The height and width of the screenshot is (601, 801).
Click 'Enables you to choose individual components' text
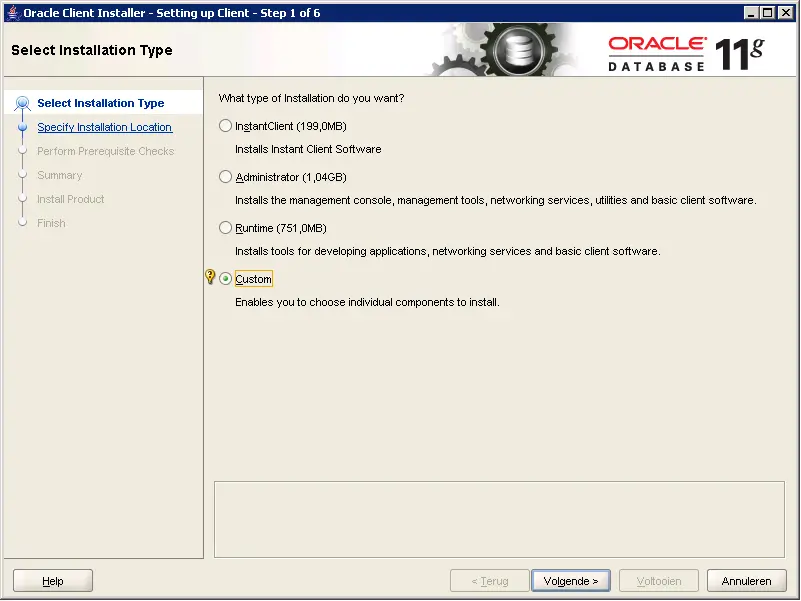(367, 303)
